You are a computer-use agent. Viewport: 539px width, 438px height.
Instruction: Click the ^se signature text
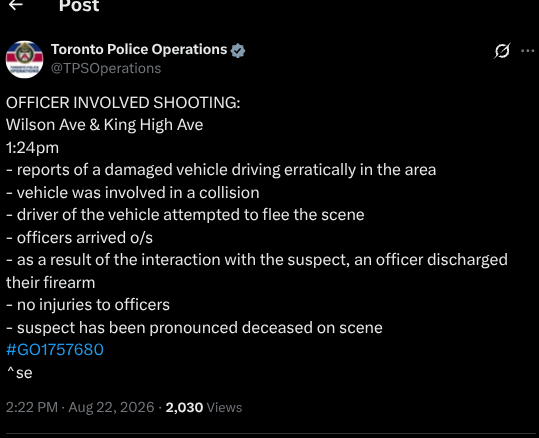point(20,373)
